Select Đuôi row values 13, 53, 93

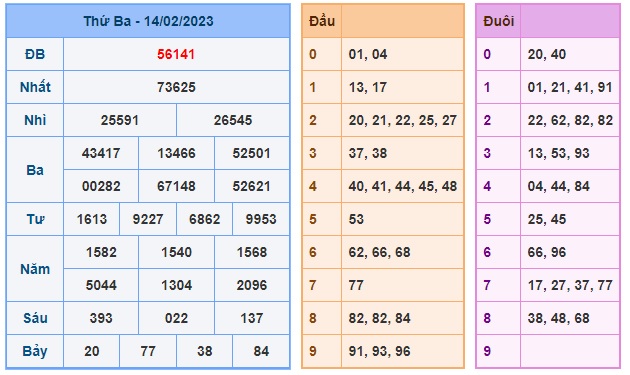(x=558, y=153)
